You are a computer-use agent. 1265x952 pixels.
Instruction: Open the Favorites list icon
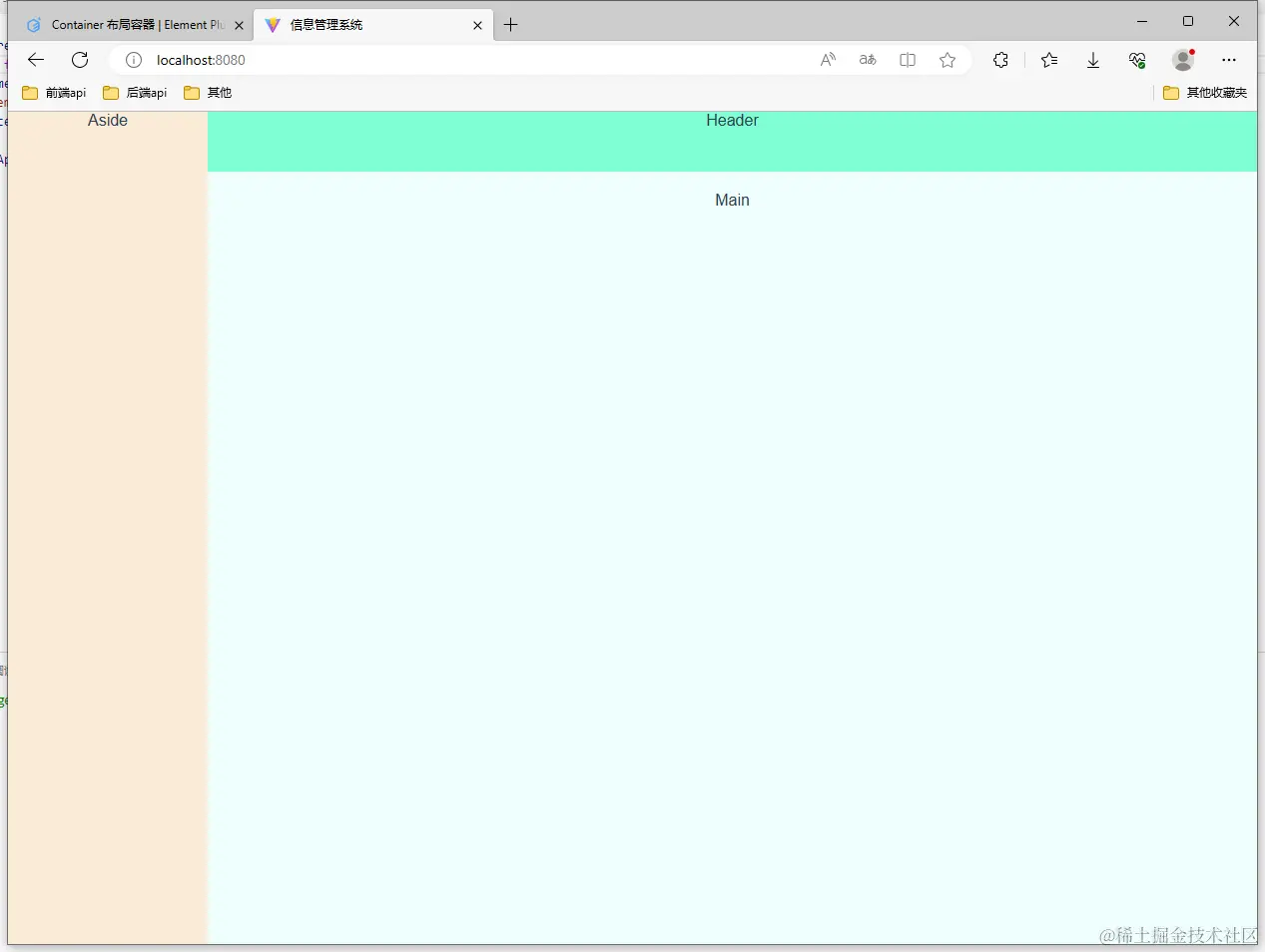point(1049,60)
